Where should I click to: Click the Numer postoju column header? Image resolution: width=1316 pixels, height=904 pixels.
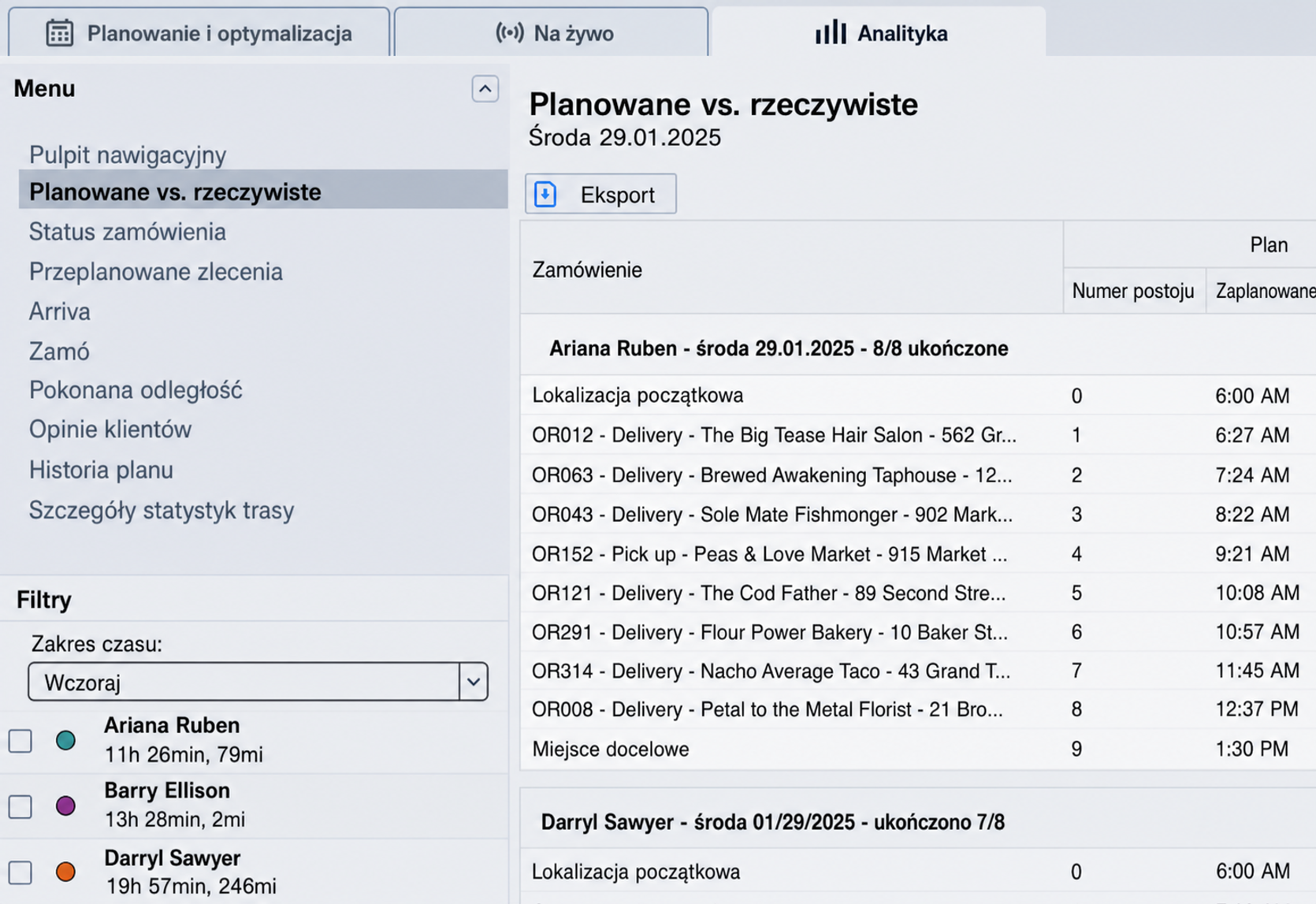tap(1133, 291)
